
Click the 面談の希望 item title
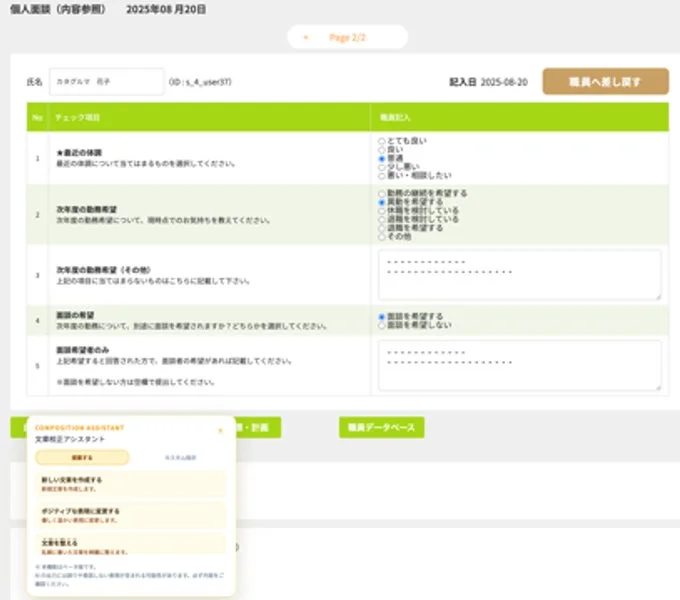coord(75,315)
